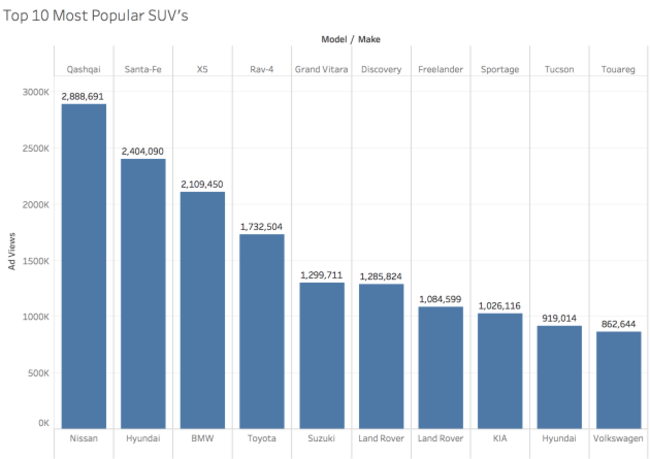
Task: Select the Volkswagen Touareg bar
Action: (618, 379)
